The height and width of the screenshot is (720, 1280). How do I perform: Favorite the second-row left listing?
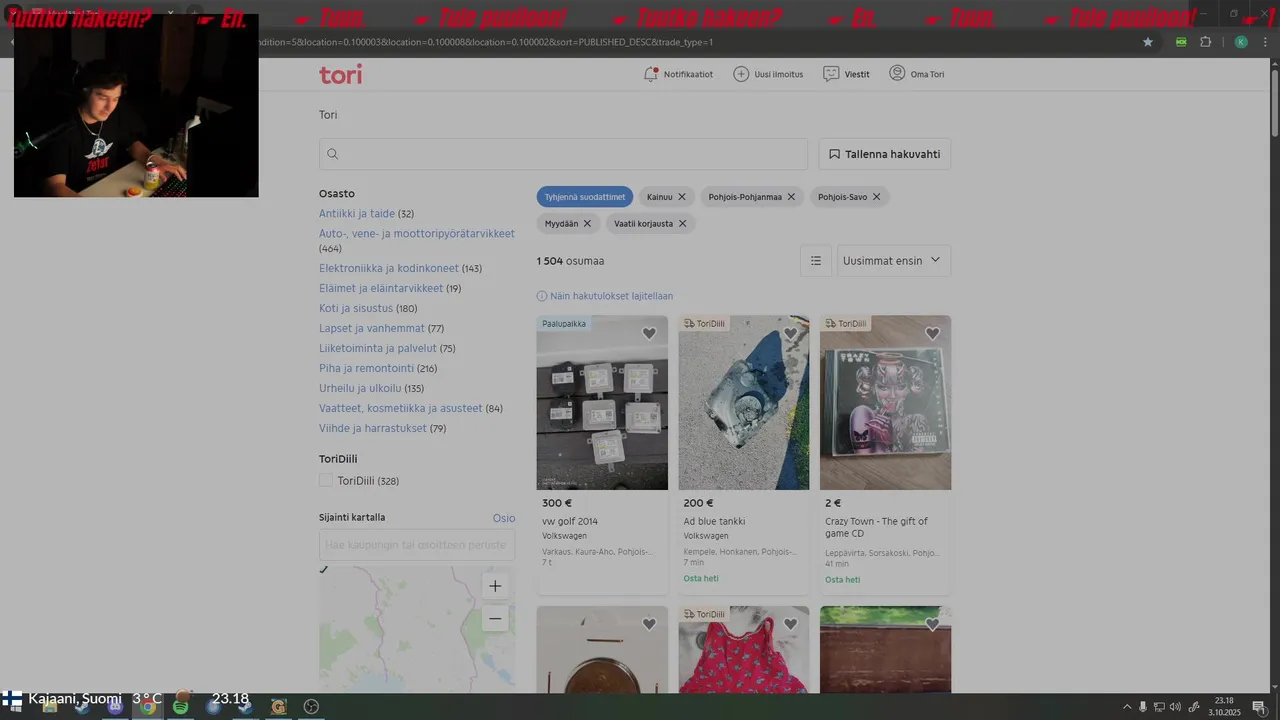tap(649, 625)
